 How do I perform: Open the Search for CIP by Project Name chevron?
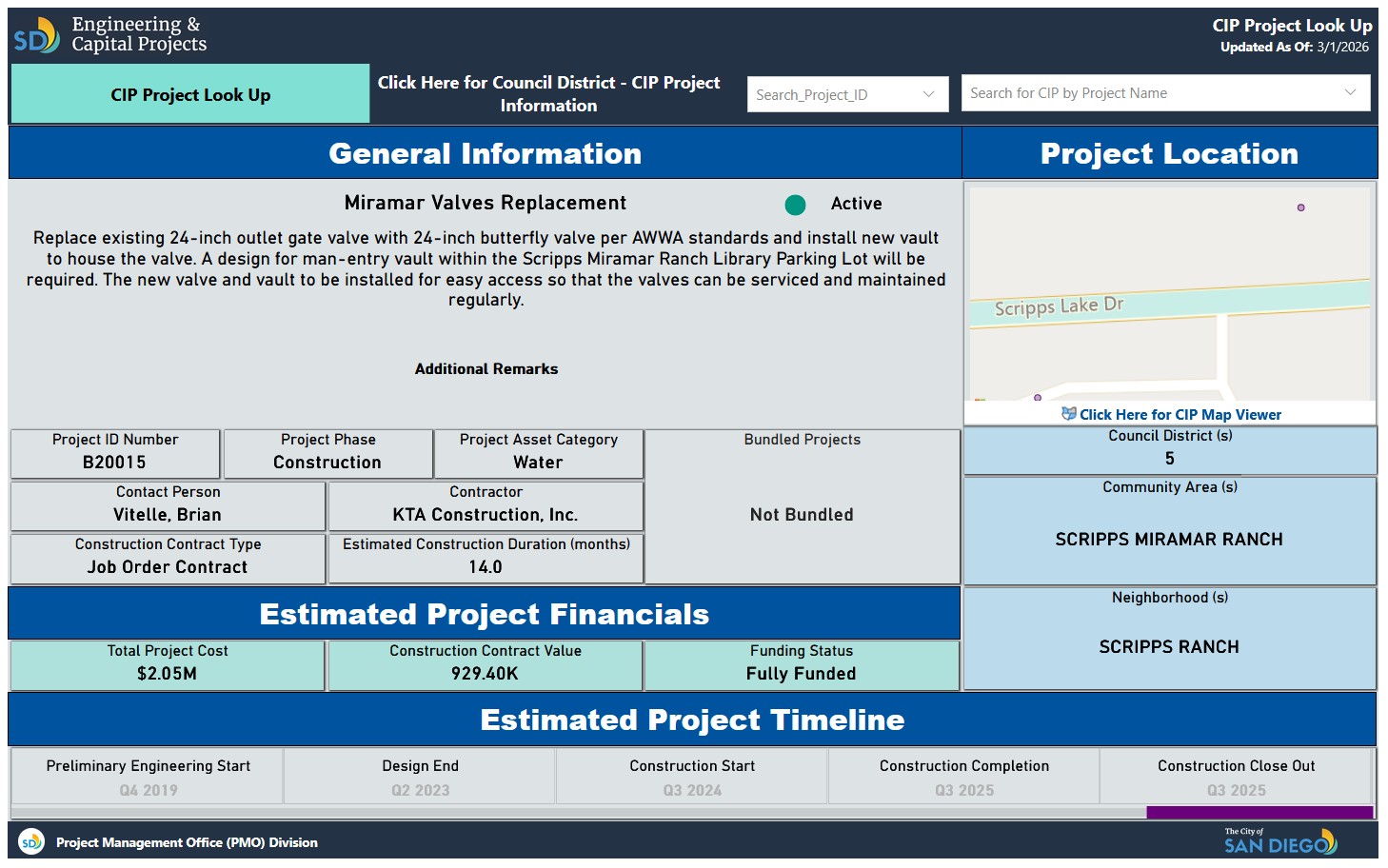pos(1349,92)
